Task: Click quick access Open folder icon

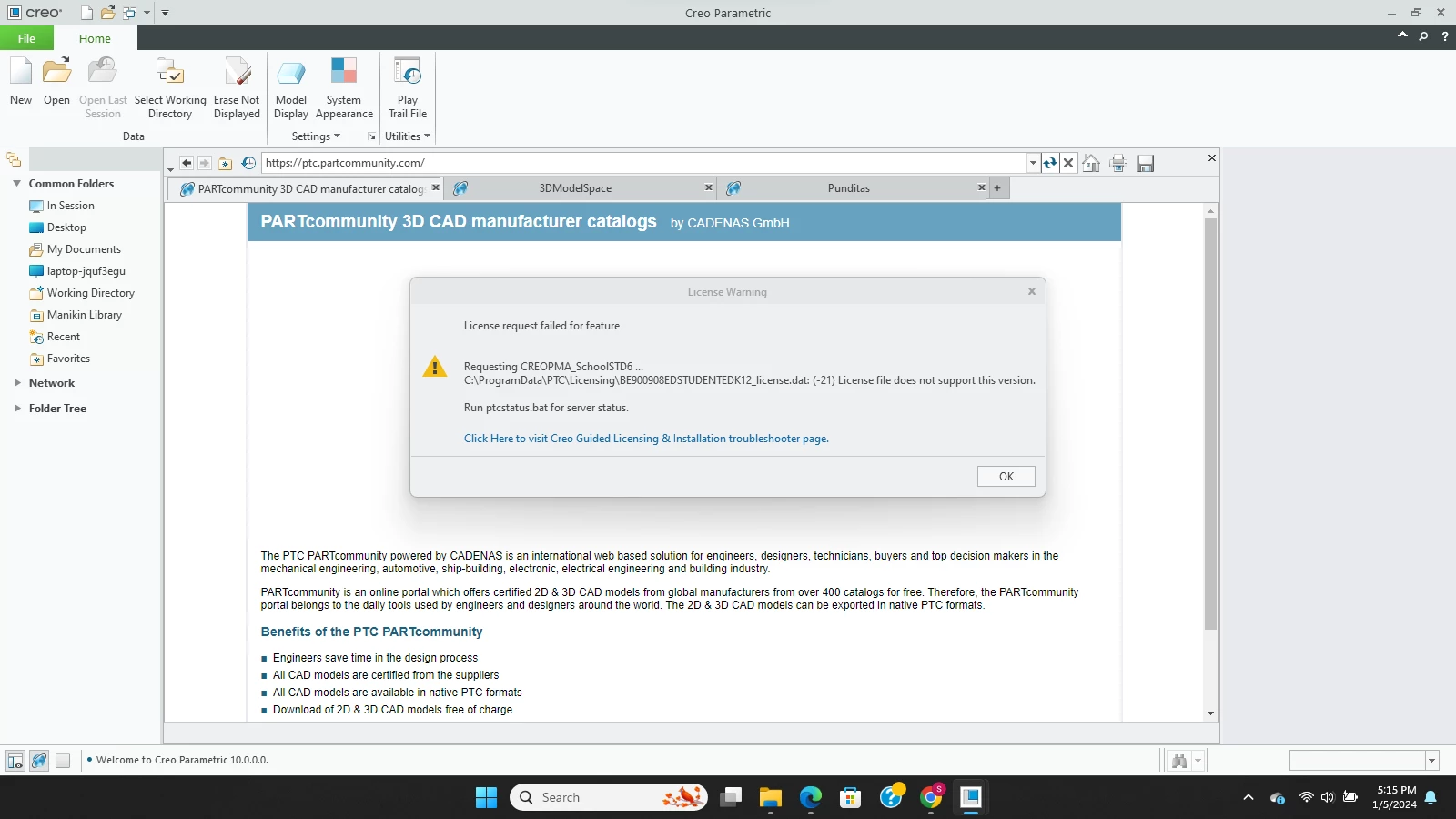Action: point(108,13)
